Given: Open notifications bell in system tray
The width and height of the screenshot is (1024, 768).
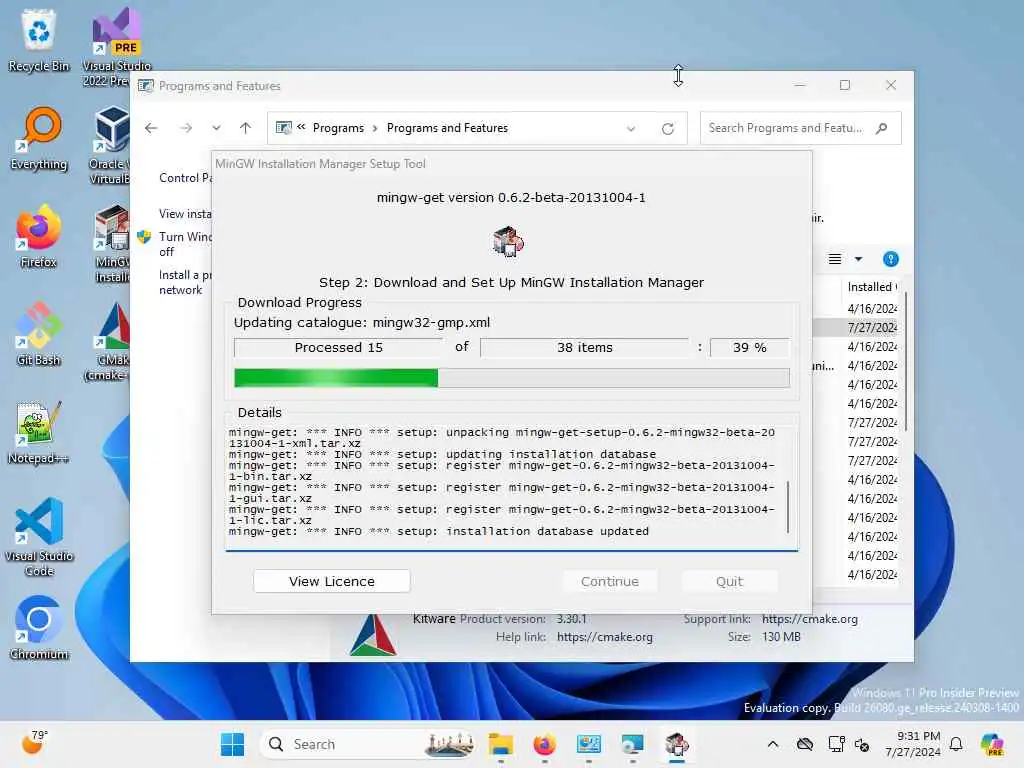Looking at the screenshot, I should (x=956, y=744).
